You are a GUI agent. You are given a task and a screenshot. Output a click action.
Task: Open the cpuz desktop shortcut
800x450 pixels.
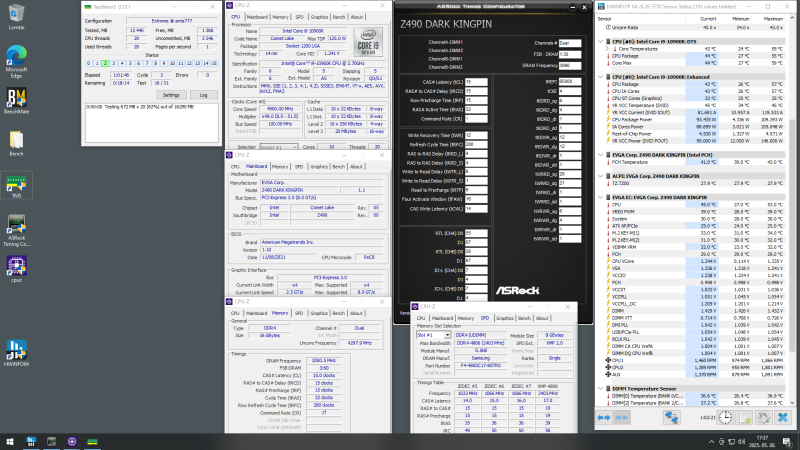tap(16, 269)
